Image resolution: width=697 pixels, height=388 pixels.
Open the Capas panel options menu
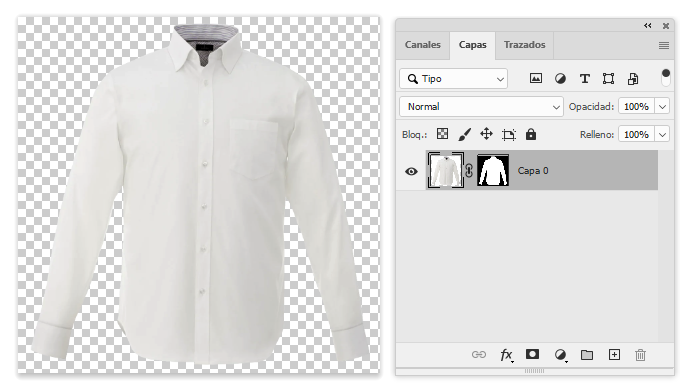click(664, 45)
